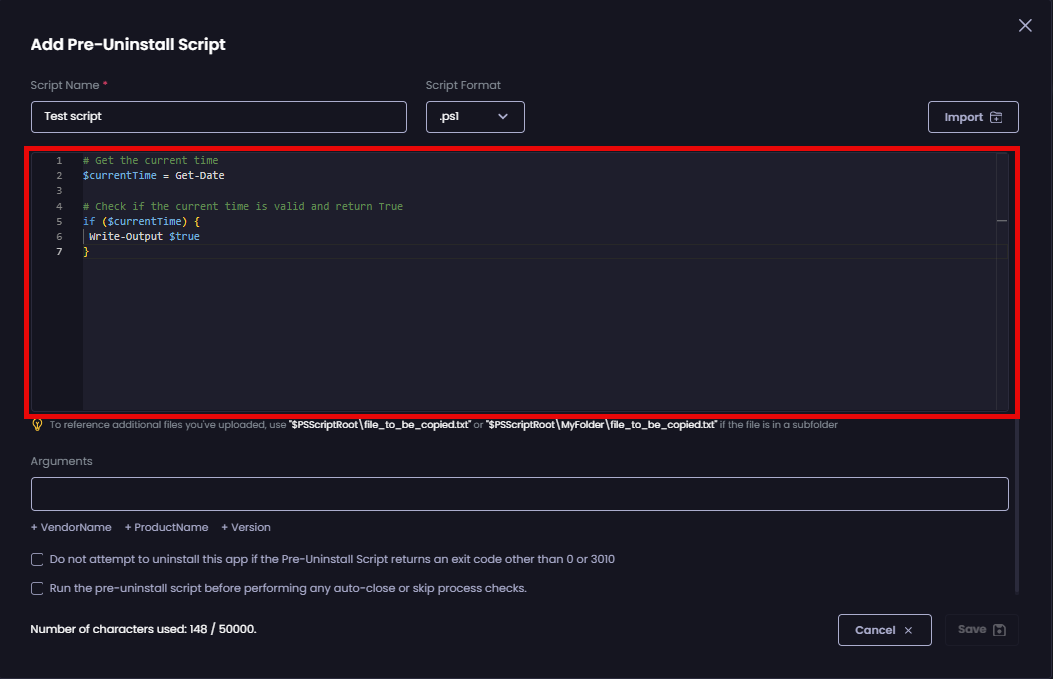Place cursor in the Script Name field
The width and height of the screenshot is (1053, 679).
coord(218,116)
